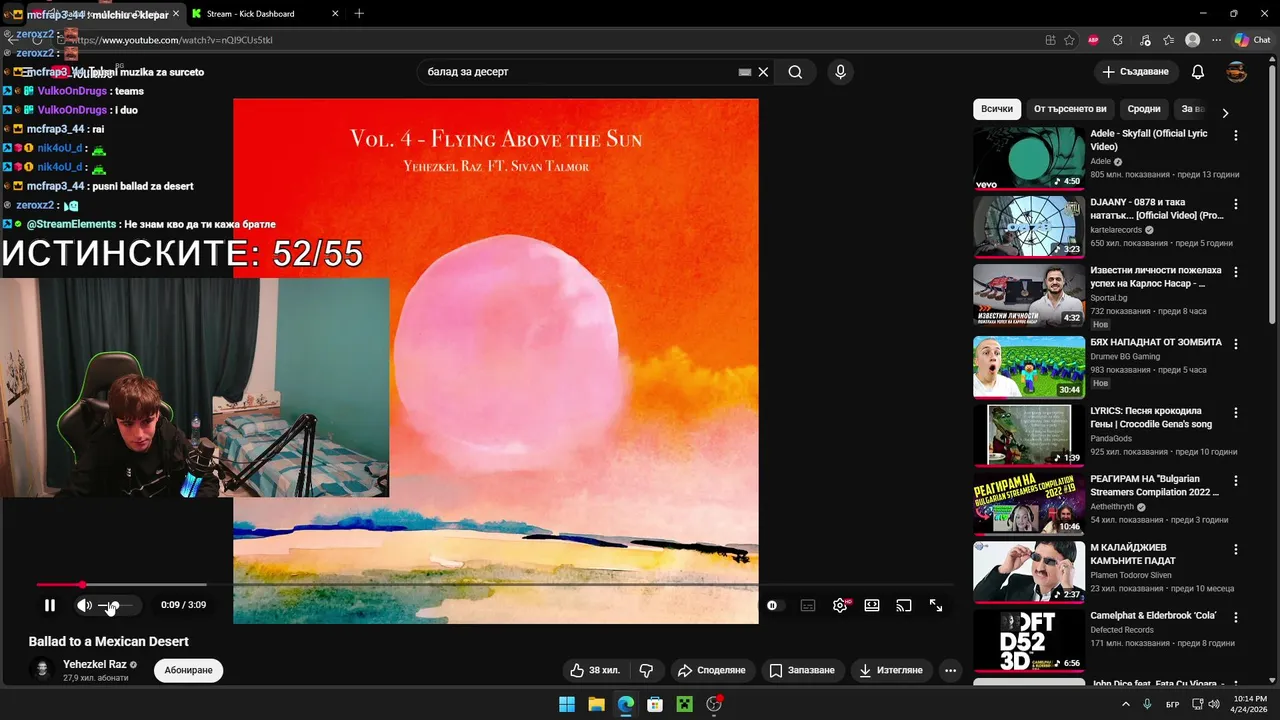Open М КАЛАЙДЖИЕВ КАМЪНИТЕ ПАДАТ video title

1133,554
